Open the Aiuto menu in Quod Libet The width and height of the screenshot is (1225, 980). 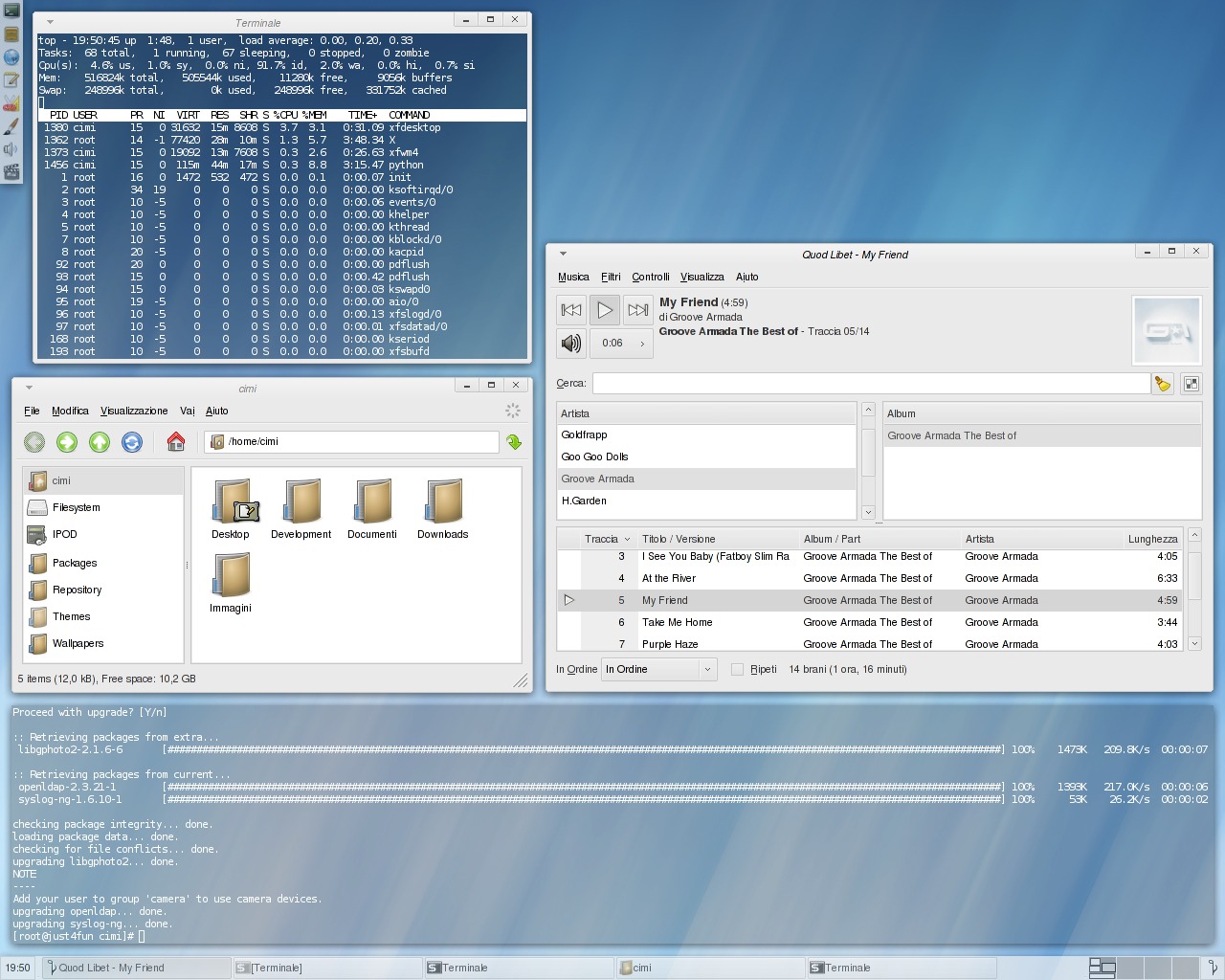pyautogui.click(x=747, y=277)
